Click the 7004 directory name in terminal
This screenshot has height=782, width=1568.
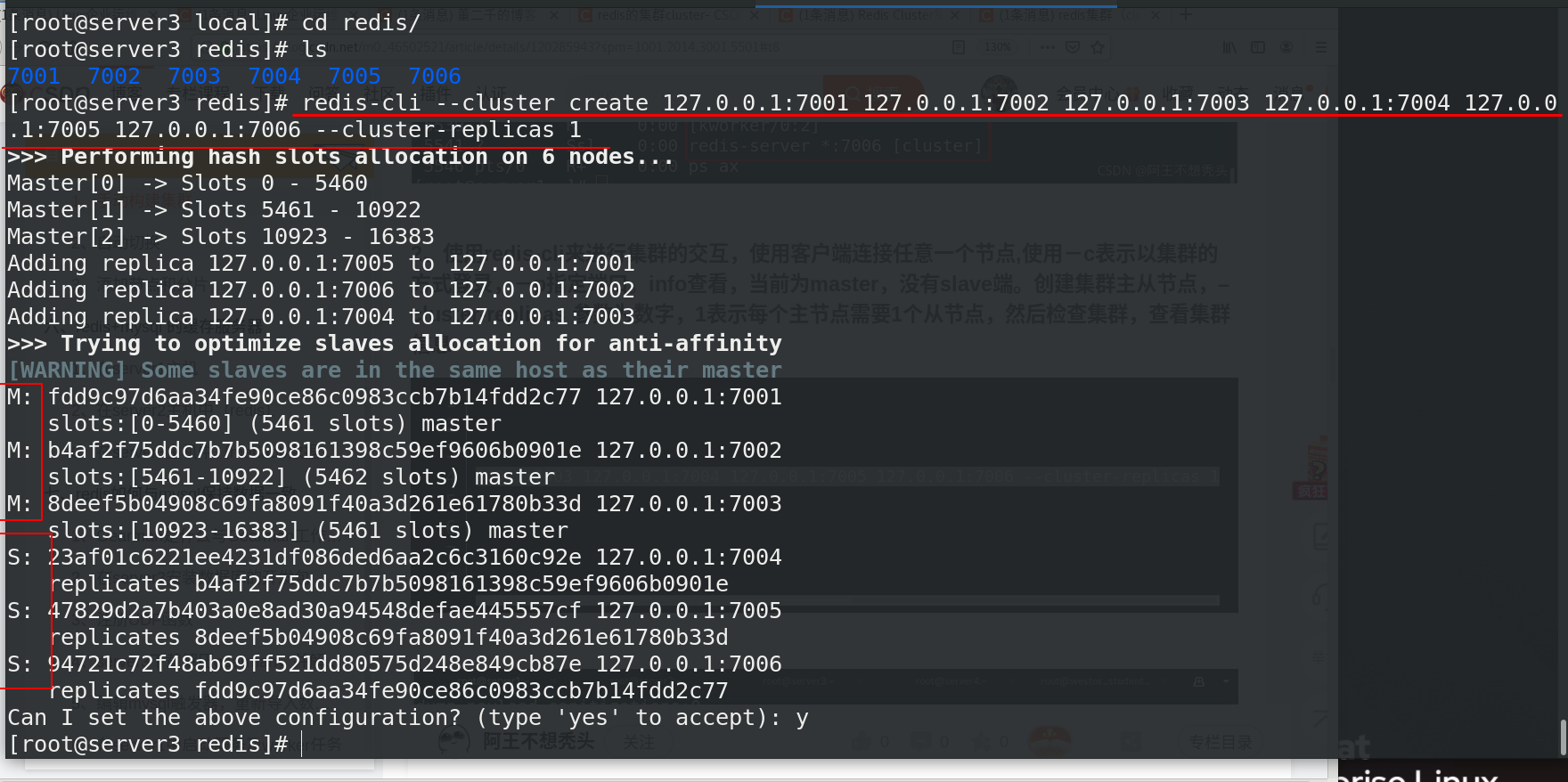(274, 77)
